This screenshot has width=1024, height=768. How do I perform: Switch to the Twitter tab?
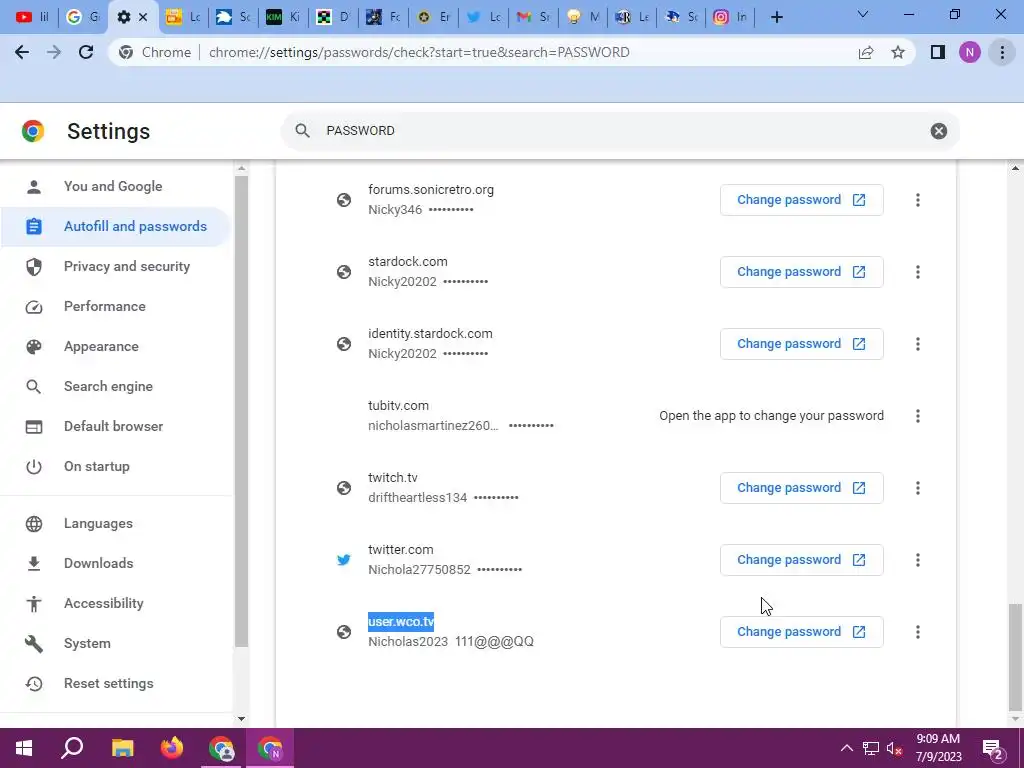pyautogui.click(x=483, y=17)
